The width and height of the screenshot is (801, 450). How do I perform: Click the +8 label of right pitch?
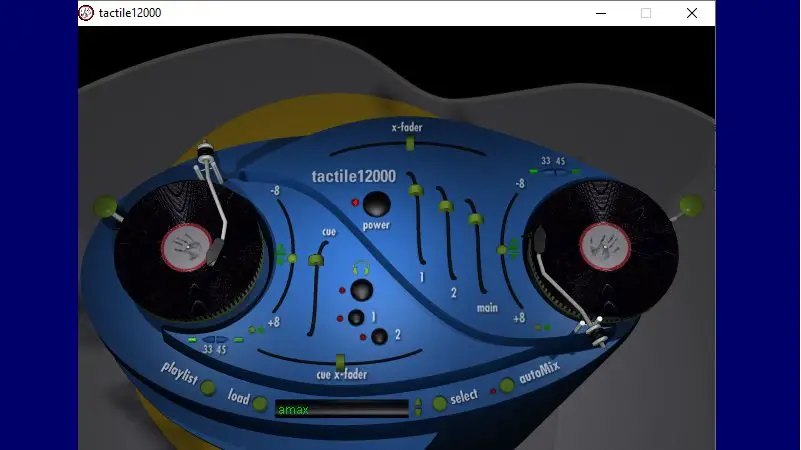pos(519,318)
